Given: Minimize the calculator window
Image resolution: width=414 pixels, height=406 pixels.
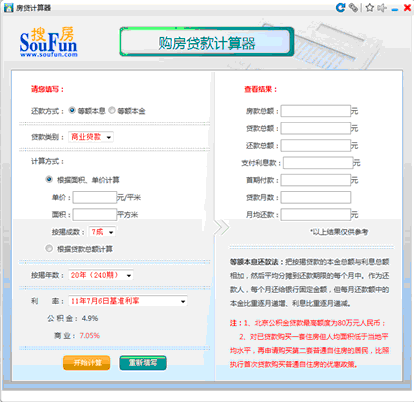Looking at the screenshot, I should coord(395,9).
